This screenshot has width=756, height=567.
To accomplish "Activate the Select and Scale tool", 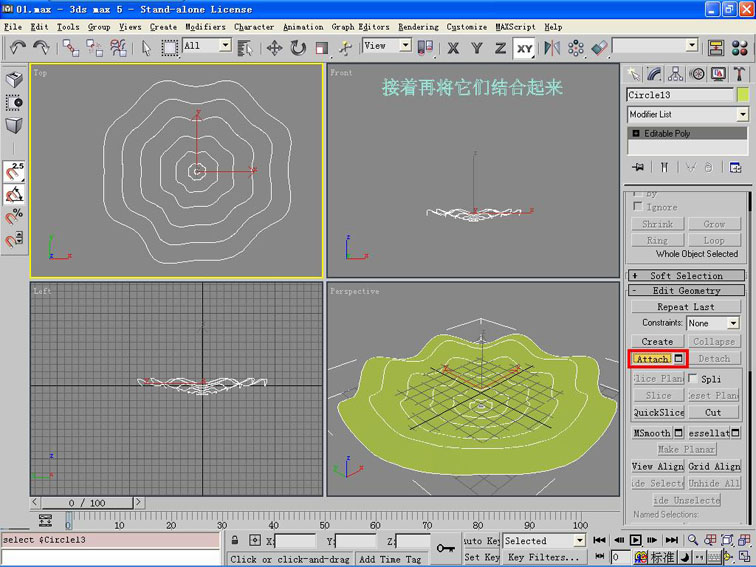I will point(322,48).
